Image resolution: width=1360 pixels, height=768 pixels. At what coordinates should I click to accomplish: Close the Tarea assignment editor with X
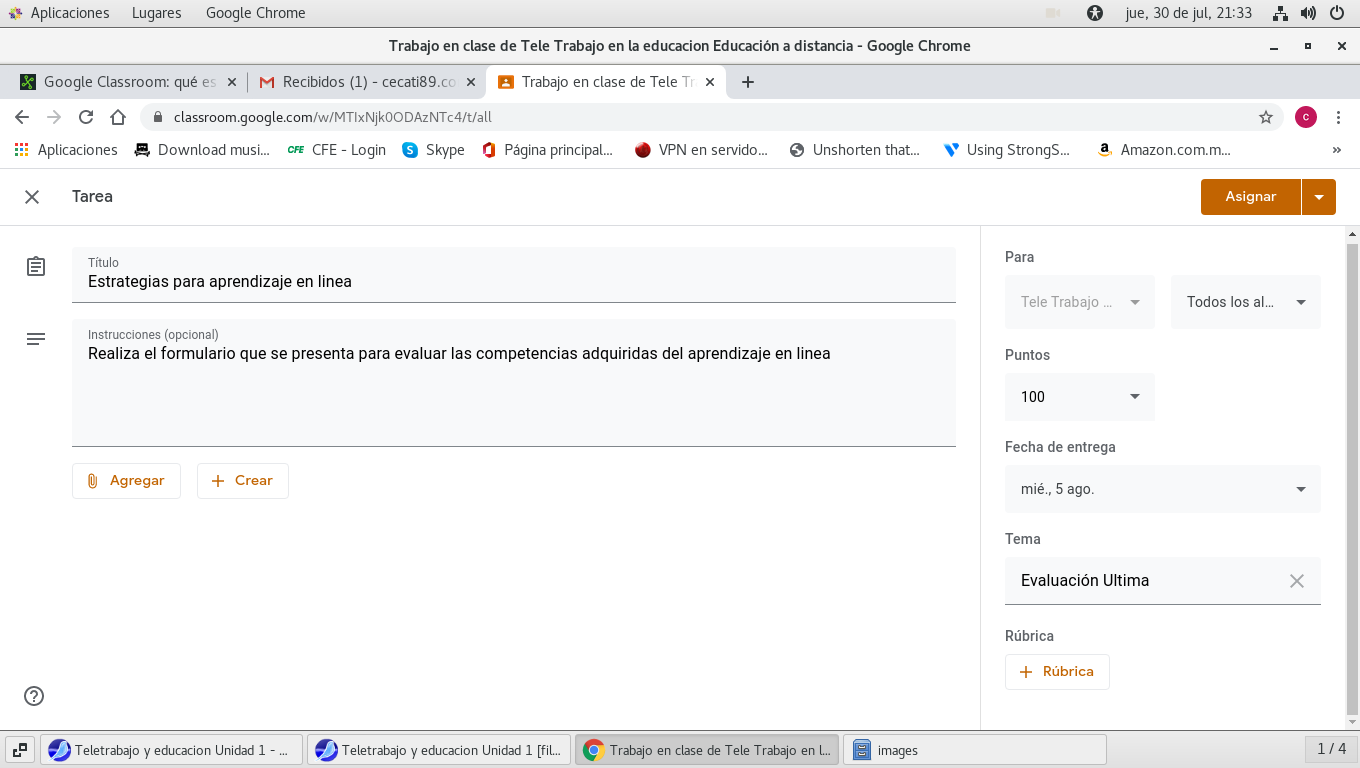32,197
